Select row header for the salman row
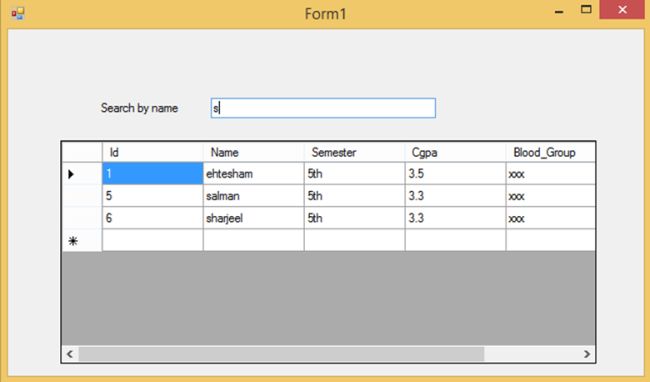This screenshot has height=382, width=650. 82,196
